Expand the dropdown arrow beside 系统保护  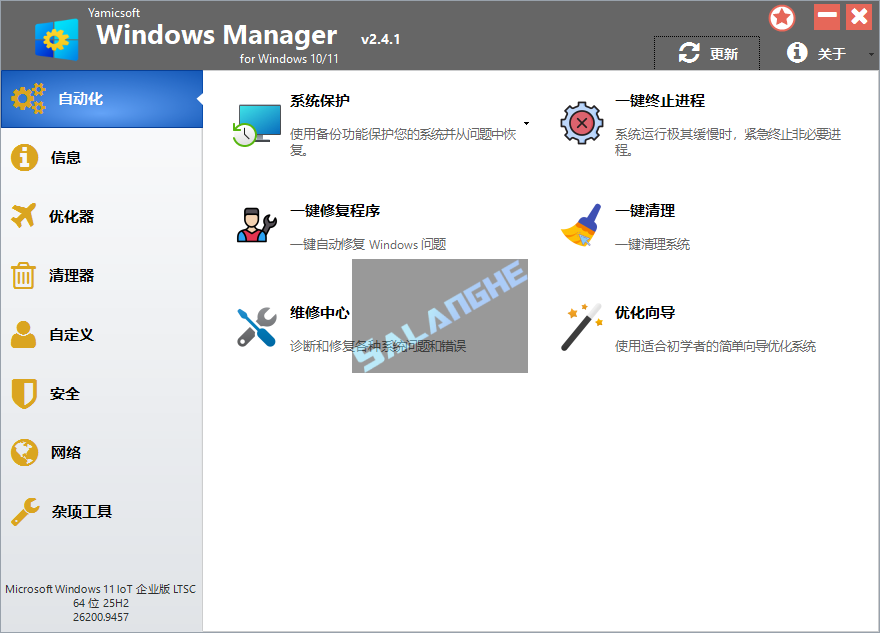coord(526,123)
